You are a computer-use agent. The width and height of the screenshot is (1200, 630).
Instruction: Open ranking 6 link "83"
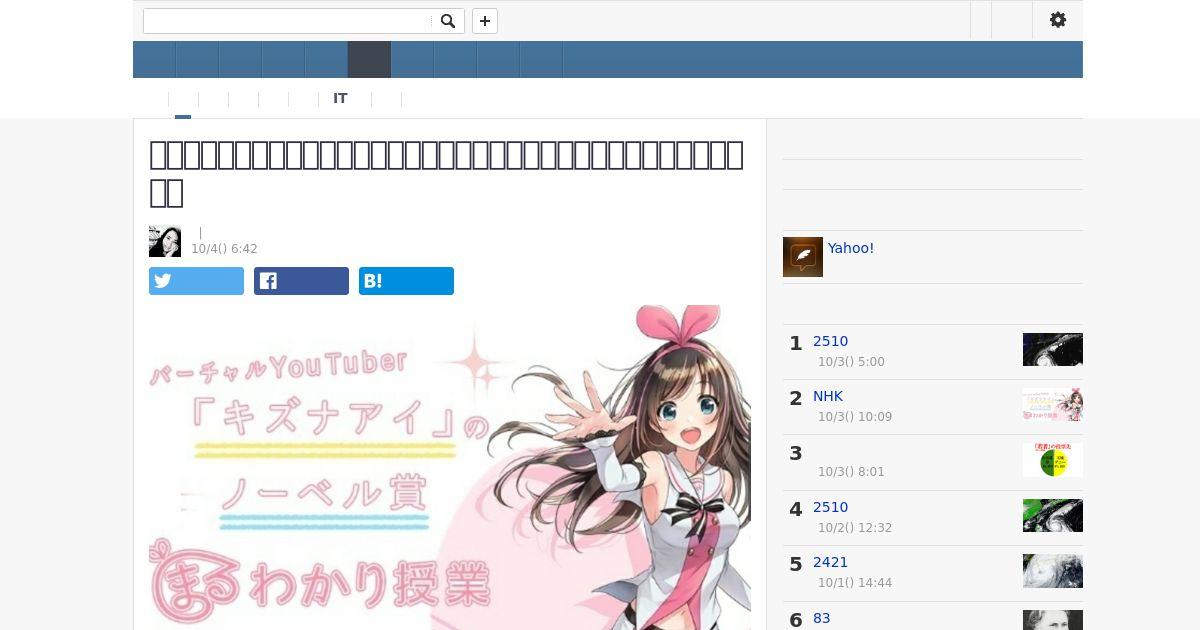pyautogui.click(x=822, y=618)
